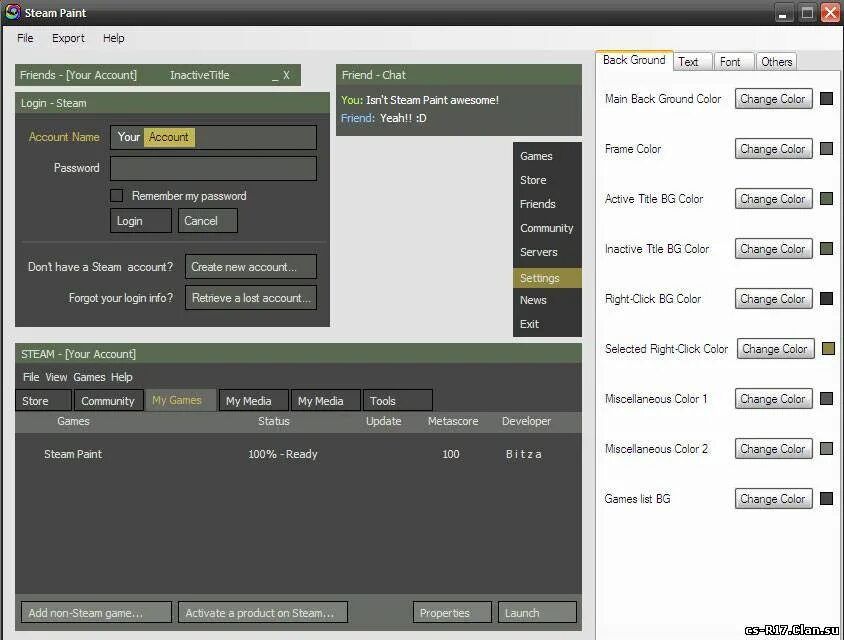Select Community in the right-click menu
844x640 pixels.
[x=546, y=228]
